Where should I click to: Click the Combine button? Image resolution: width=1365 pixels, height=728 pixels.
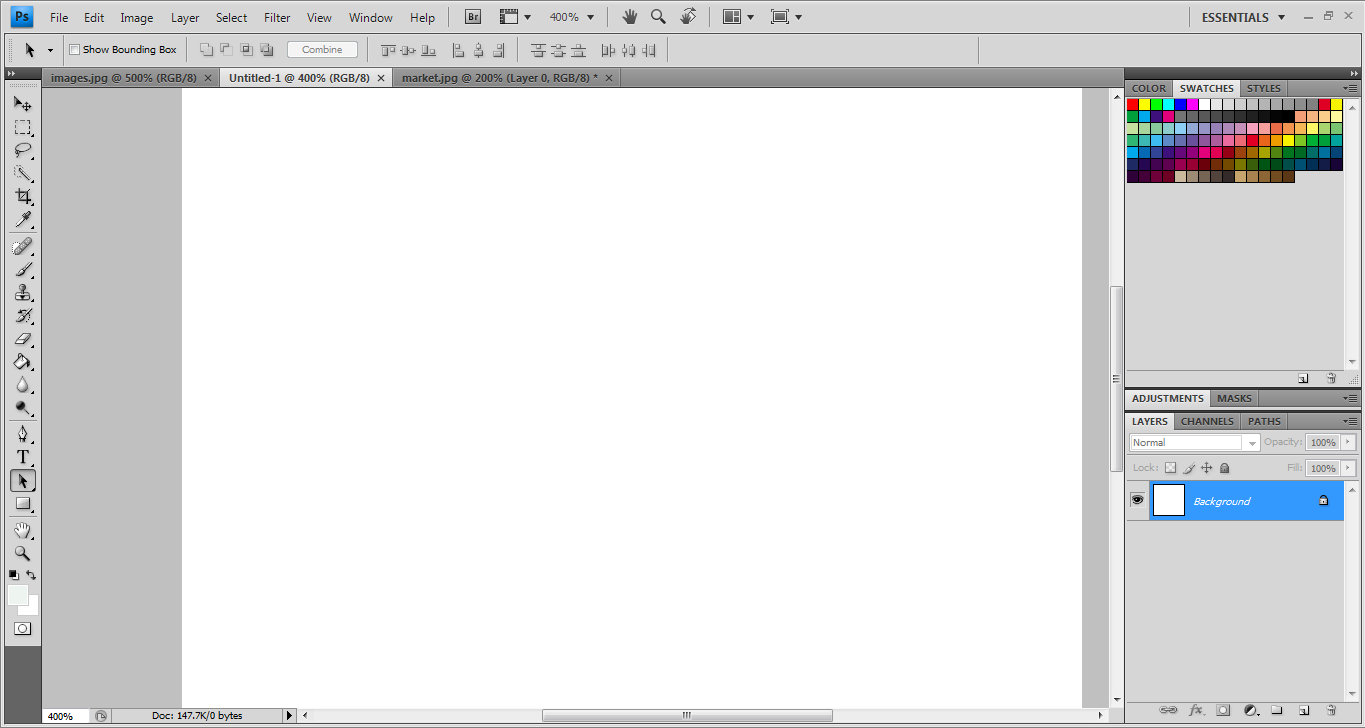click(322, 49)
